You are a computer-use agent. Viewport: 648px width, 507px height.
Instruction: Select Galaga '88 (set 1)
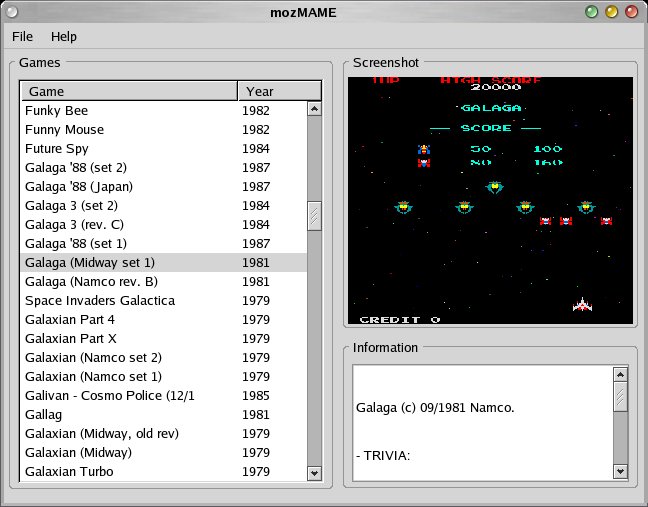click(164, 243)
